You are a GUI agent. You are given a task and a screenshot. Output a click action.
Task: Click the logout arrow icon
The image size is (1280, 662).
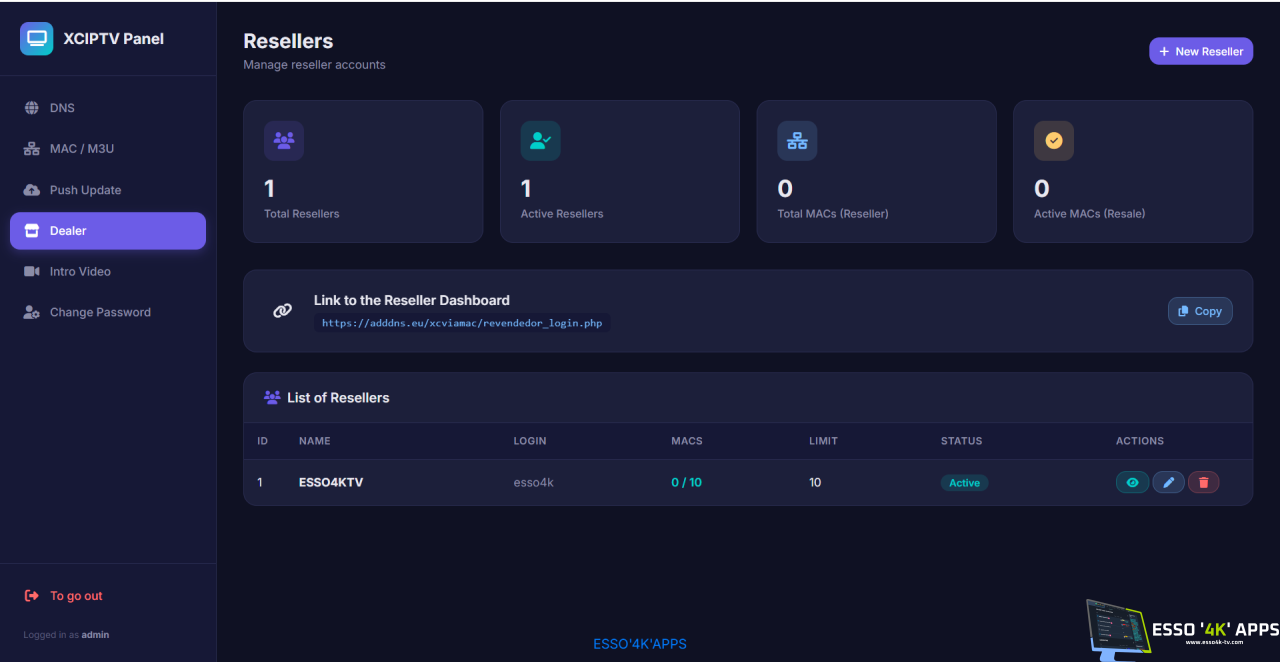coord(32,596)
